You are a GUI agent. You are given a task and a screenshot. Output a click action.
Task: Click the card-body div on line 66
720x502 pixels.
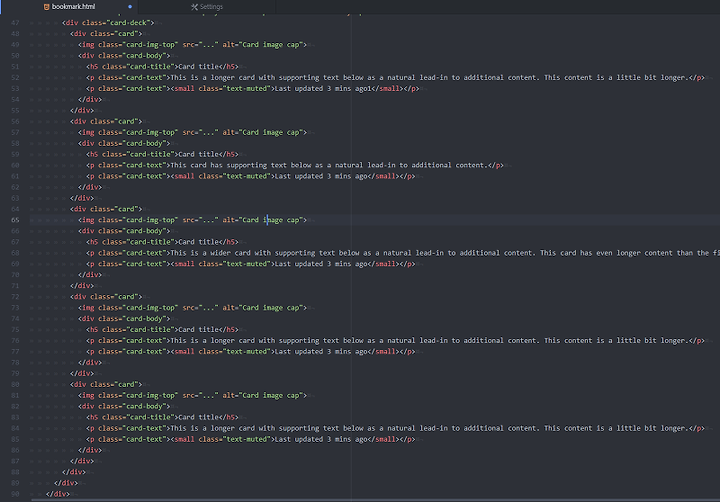124,231
